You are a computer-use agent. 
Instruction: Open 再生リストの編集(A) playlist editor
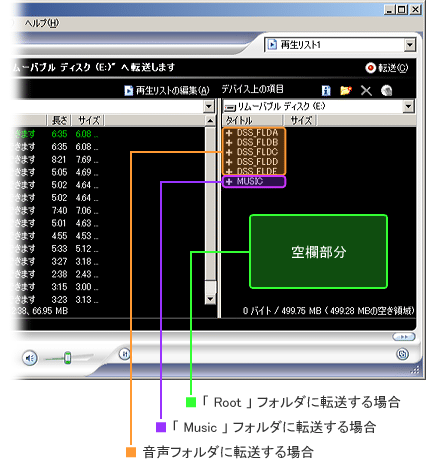pyautogui.click(x=167, y=90)
